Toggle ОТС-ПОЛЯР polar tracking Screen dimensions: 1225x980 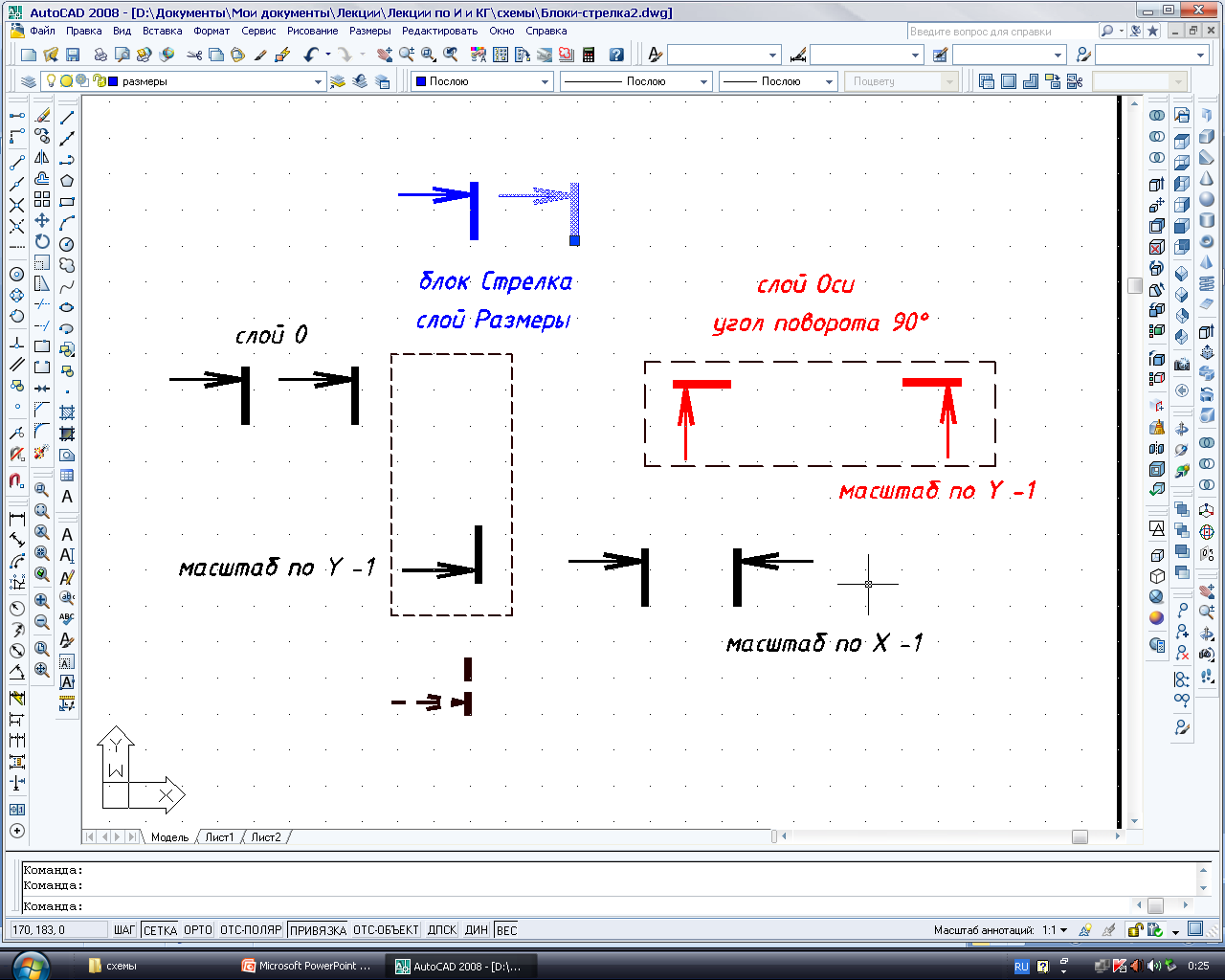pos(251,930)
